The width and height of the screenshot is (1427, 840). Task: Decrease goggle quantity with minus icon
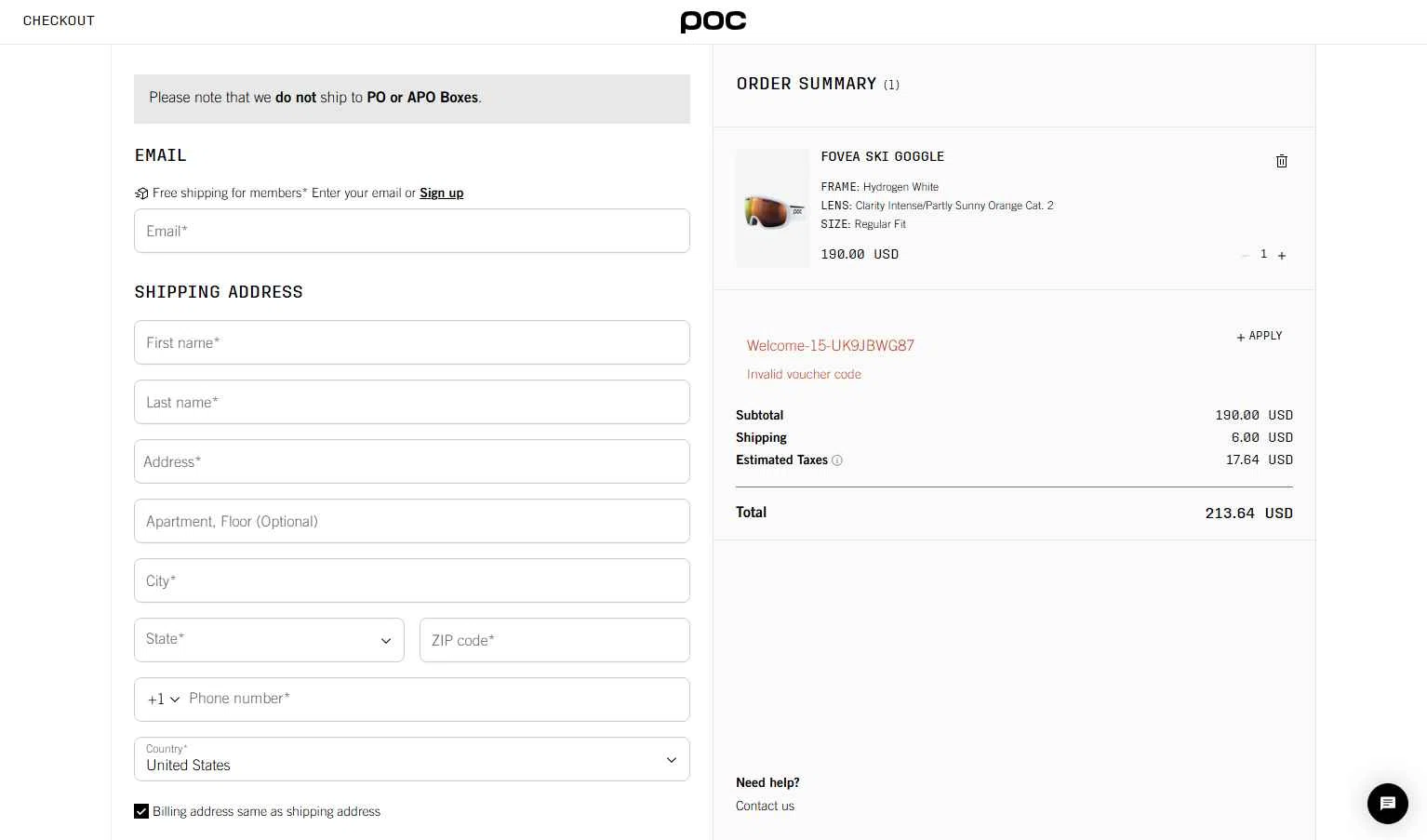(x=1245, y=255)
